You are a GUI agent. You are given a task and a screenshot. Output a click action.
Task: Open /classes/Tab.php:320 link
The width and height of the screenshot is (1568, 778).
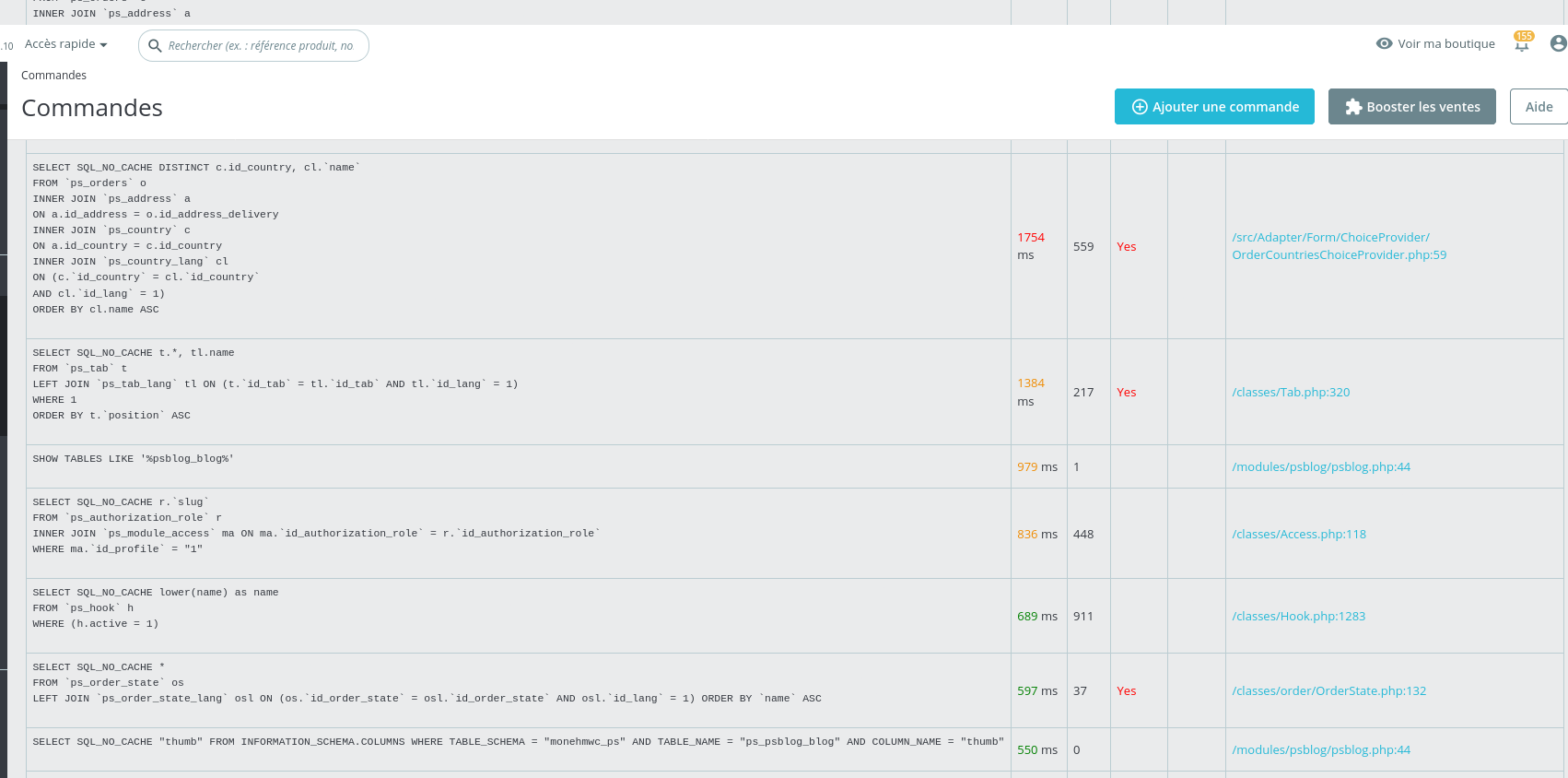[x=1291, y=392]
